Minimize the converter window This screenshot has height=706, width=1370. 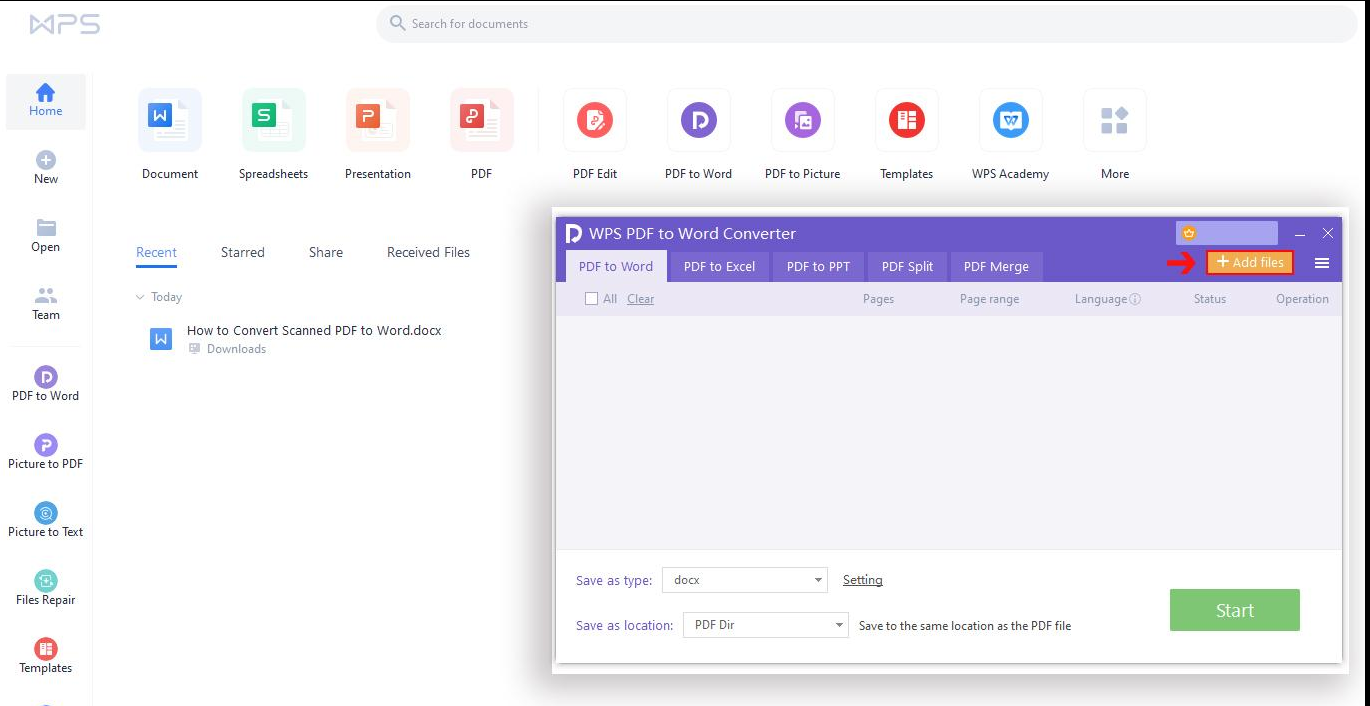click(x=1300, y=233)
